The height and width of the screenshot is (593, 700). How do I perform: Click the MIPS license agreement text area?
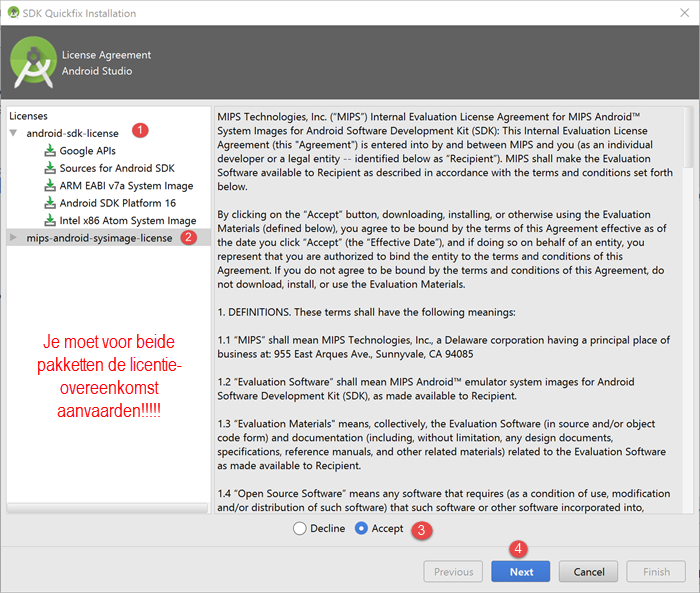(449, 310)
